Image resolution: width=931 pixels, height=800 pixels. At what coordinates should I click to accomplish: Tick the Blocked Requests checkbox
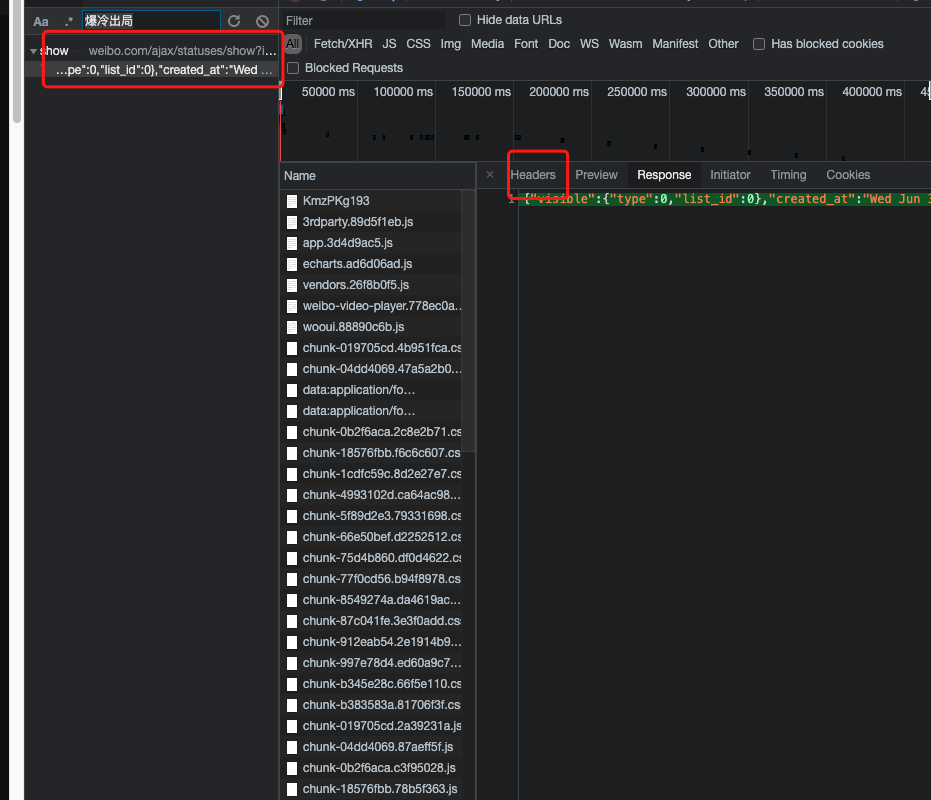[x=293, y=68]
